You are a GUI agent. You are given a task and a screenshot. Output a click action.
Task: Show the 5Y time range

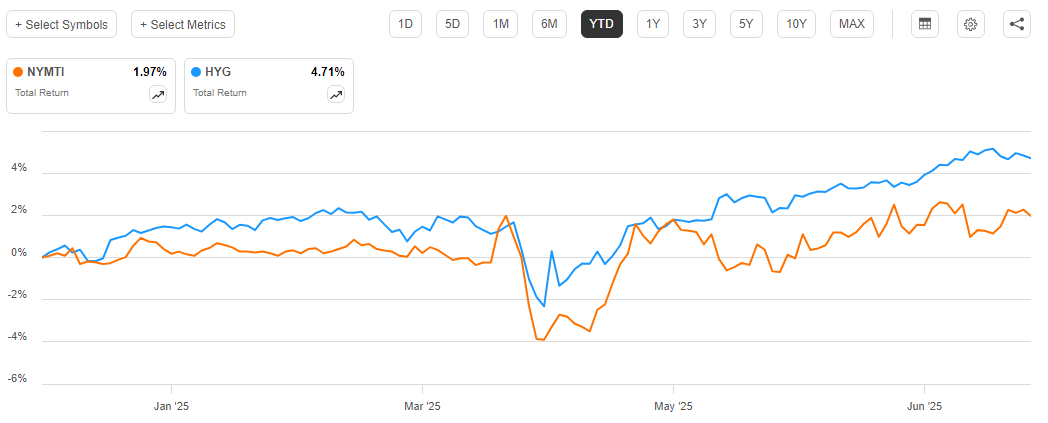(x=745, y=24)
